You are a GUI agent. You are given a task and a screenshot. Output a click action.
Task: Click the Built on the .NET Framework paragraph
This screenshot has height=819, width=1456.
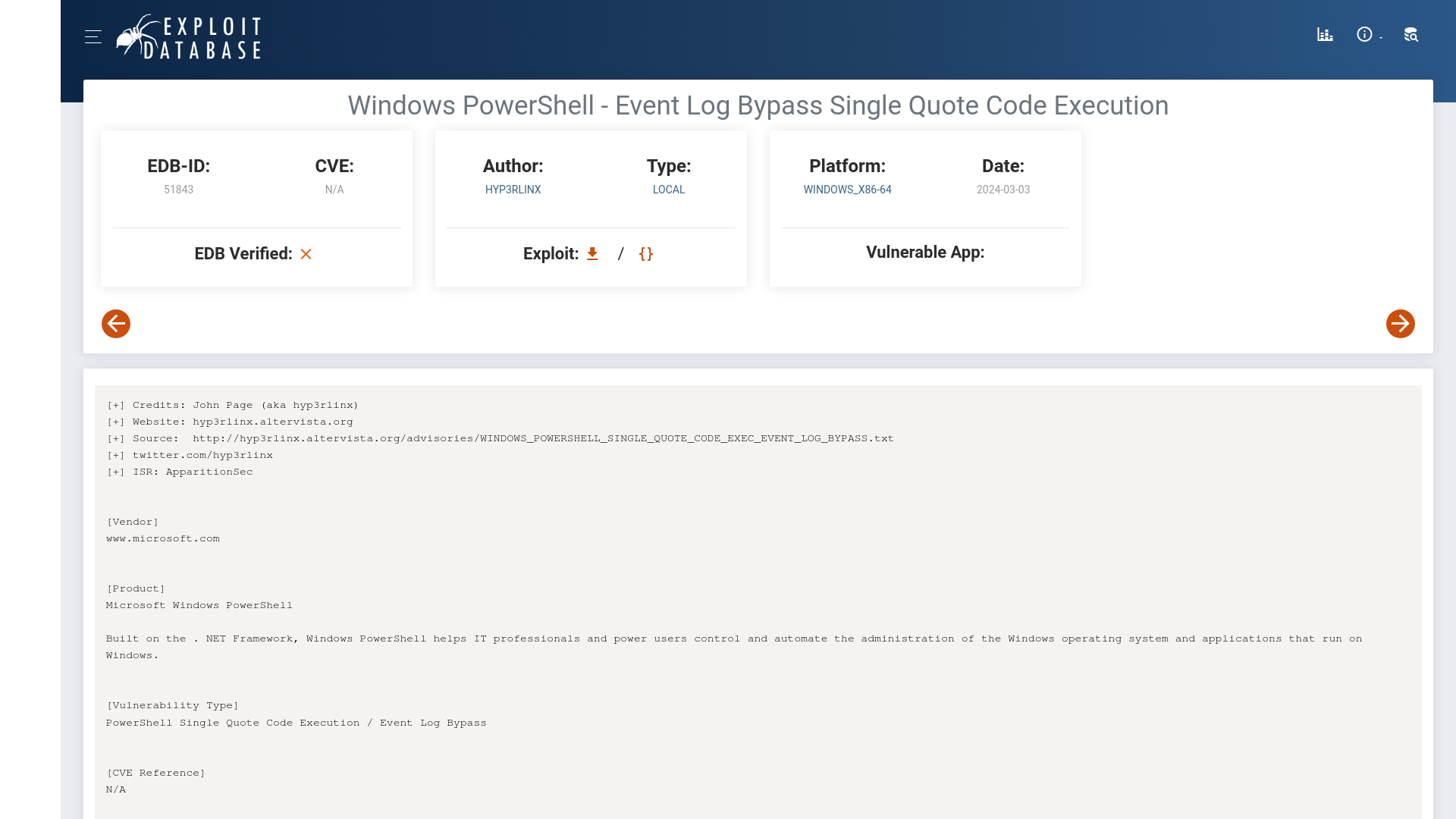click(x=734, y=647)
